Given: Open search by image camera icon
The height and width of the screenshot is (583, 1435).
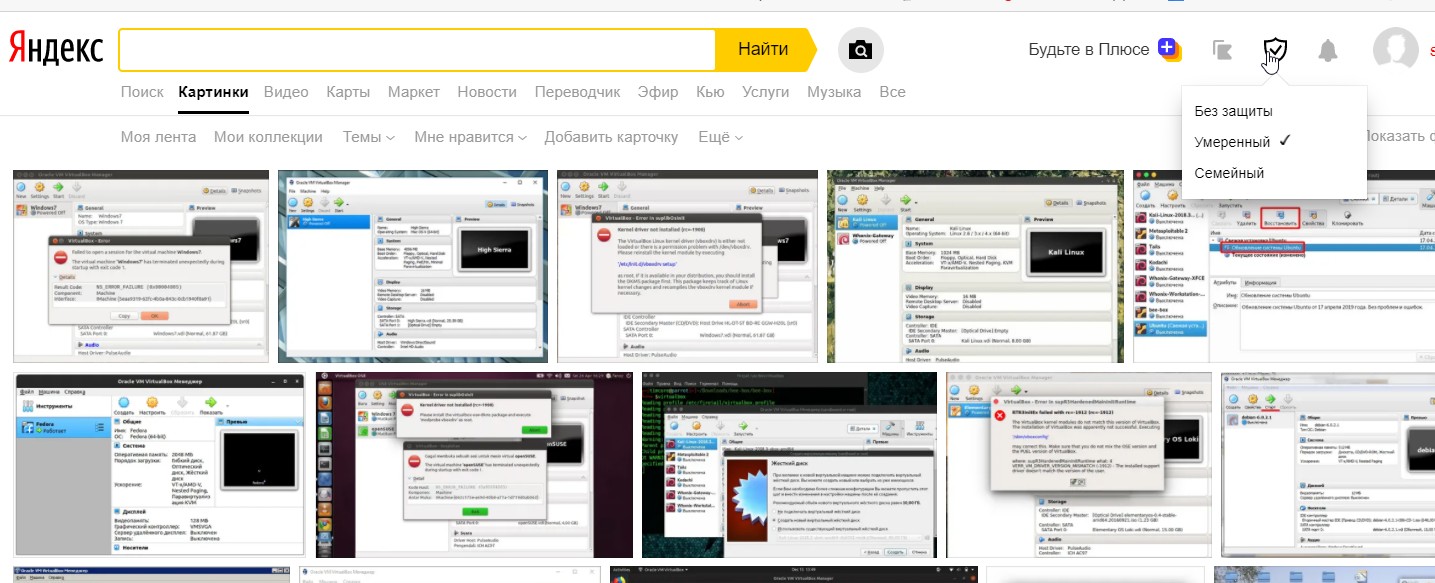Looking at the screenshot, I should pos(859,50).
